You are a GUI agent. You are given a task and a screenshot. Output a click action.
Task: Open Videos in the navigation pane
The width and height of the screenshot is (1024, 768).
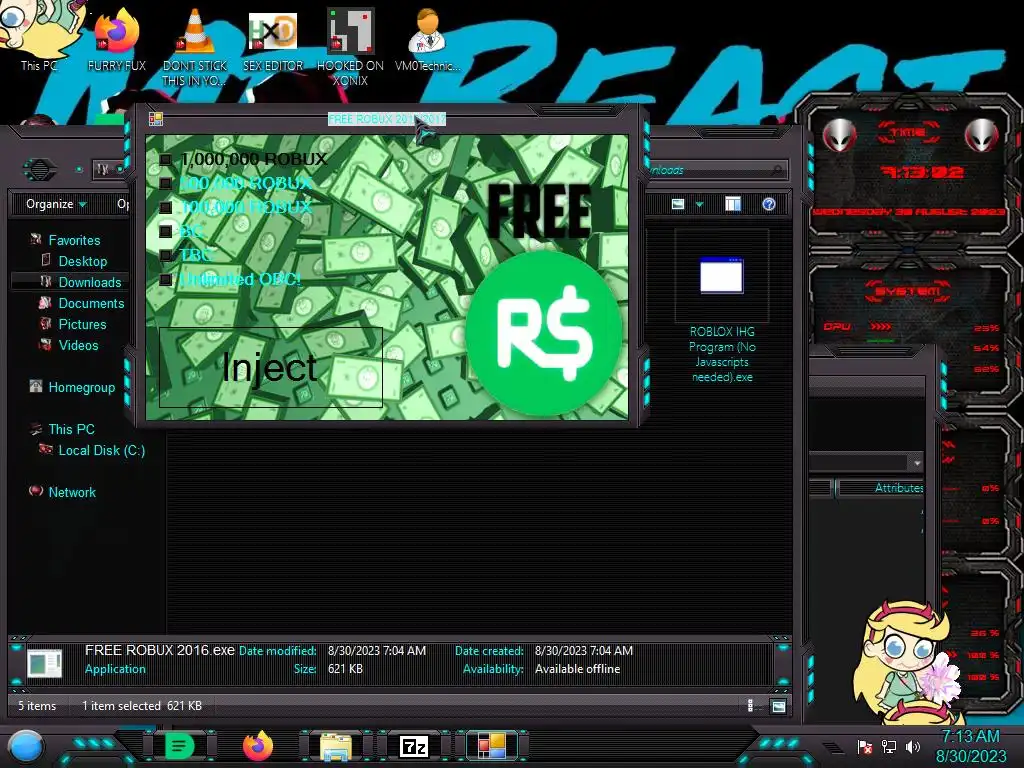(78, 345)
